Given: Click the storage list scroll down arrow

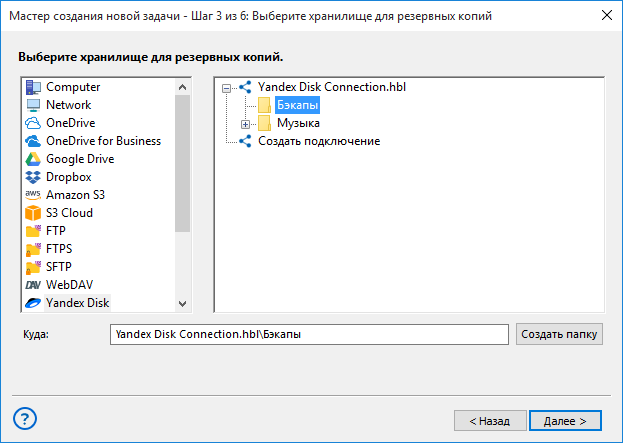Looking at the screenshot, I should point(182,304).
